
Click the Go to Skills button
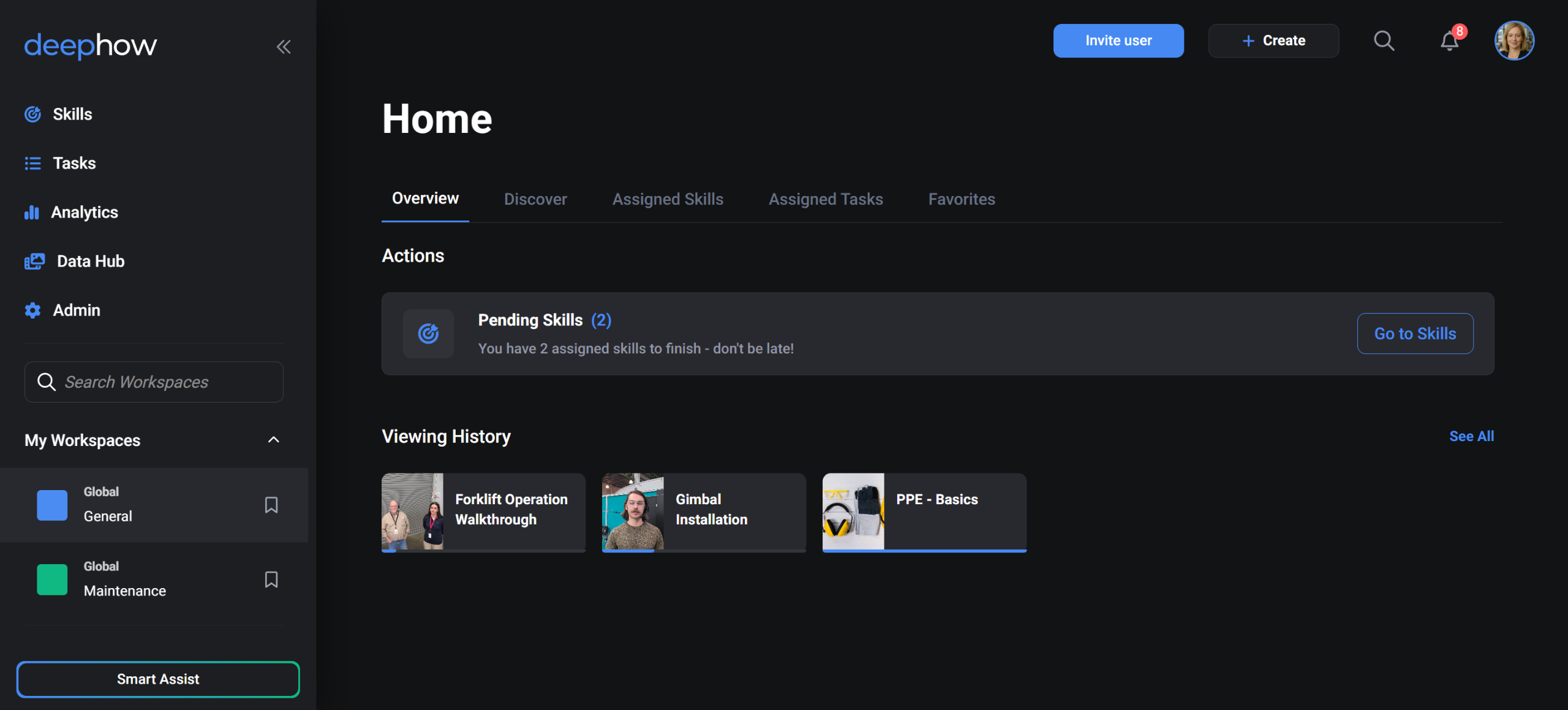1415,333
